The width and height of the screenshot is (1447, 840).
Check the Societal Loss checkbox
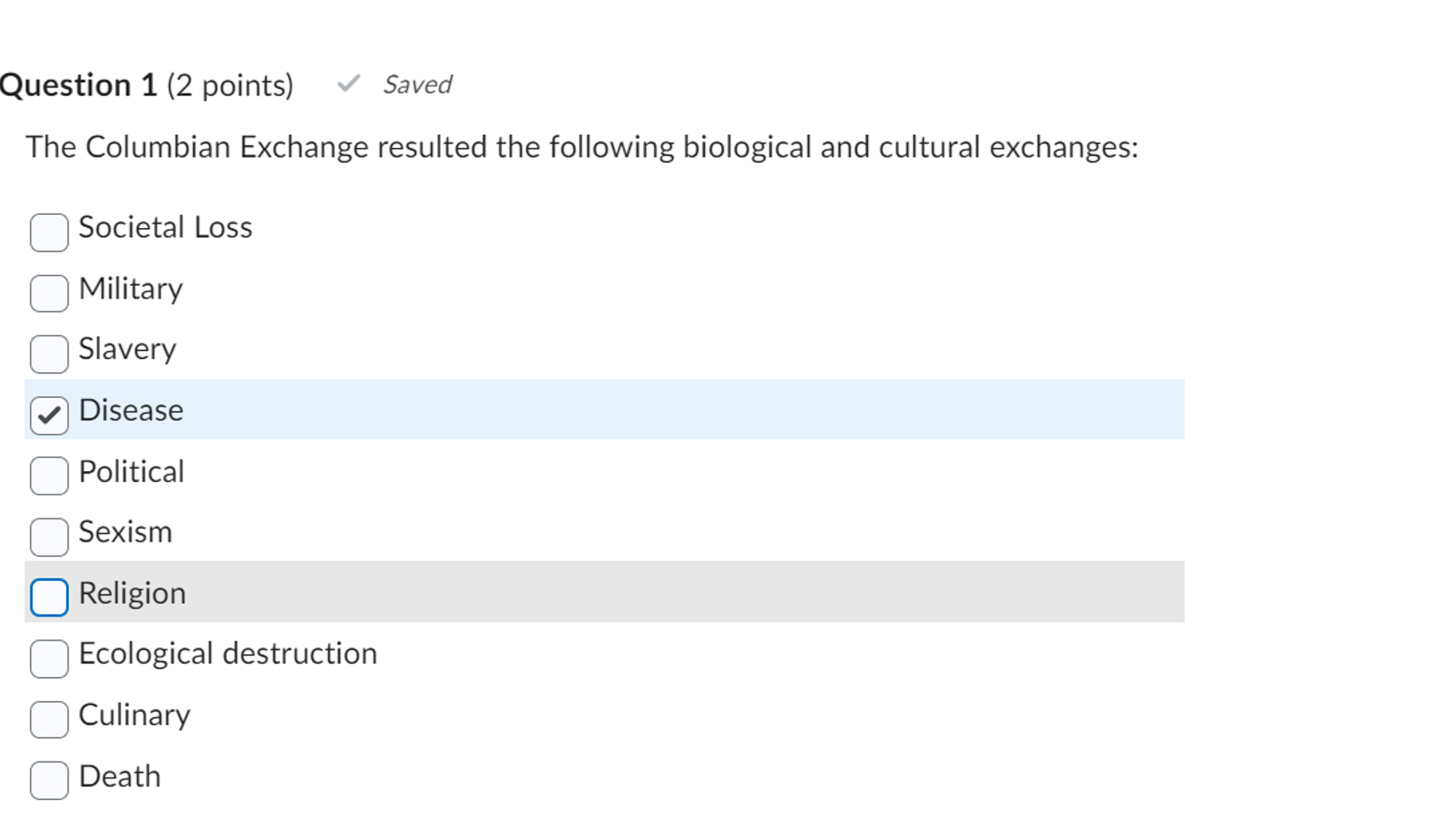[x=49, y=232]
